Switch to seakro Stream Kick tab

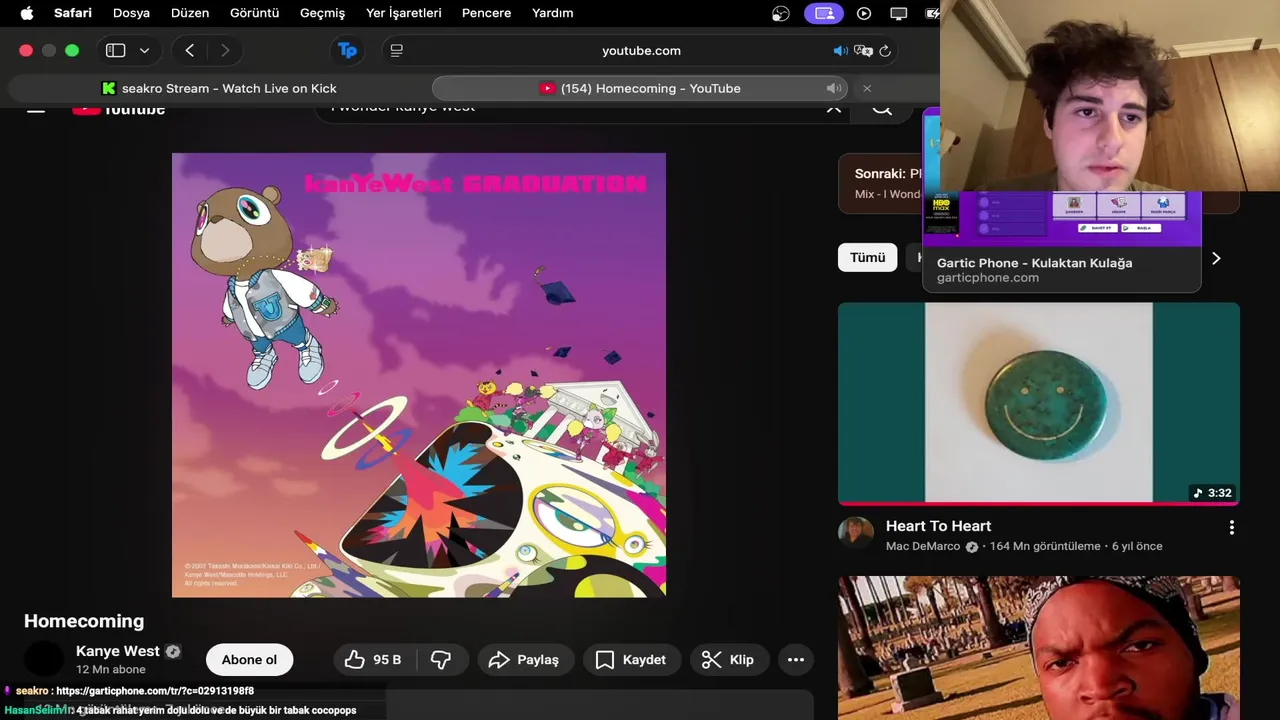(x=219, y=88)
